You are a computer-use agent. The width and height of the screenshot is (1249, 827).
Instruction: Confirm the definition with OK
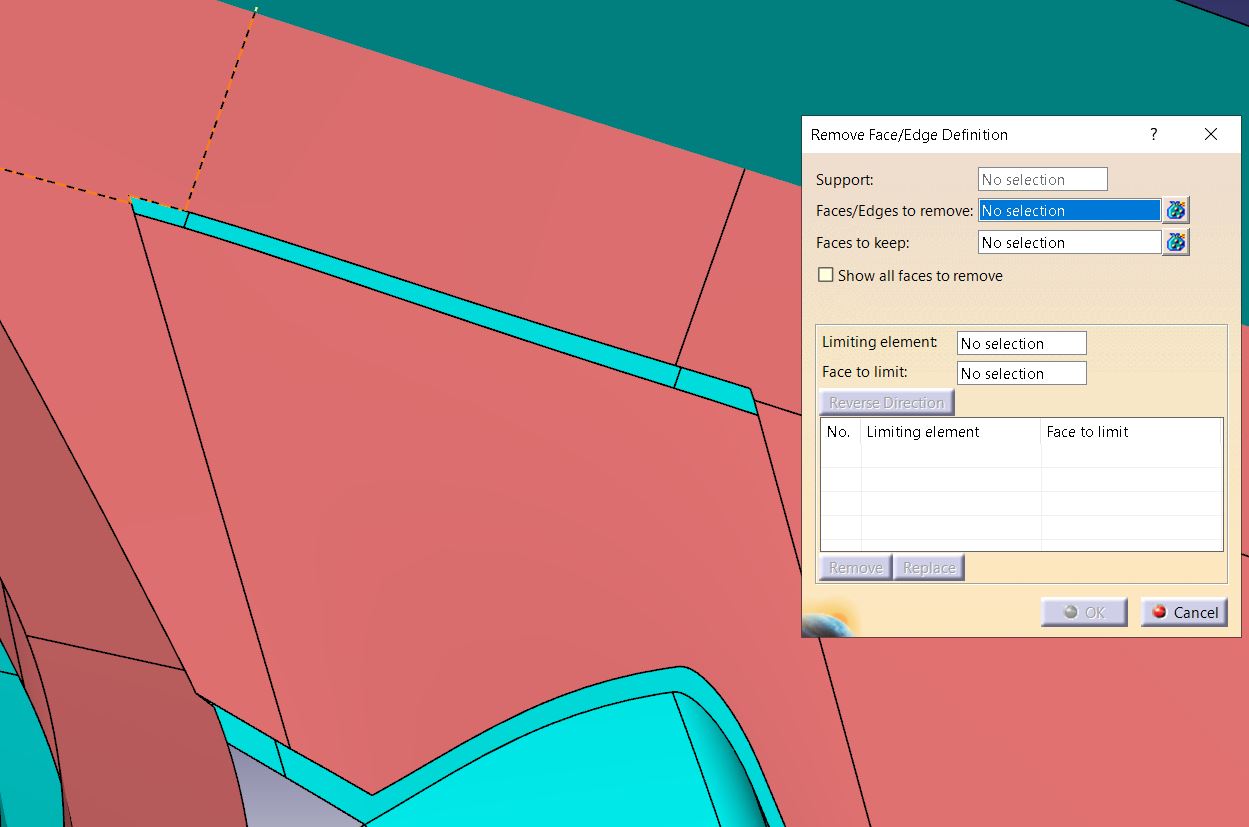pos(1083,611)
